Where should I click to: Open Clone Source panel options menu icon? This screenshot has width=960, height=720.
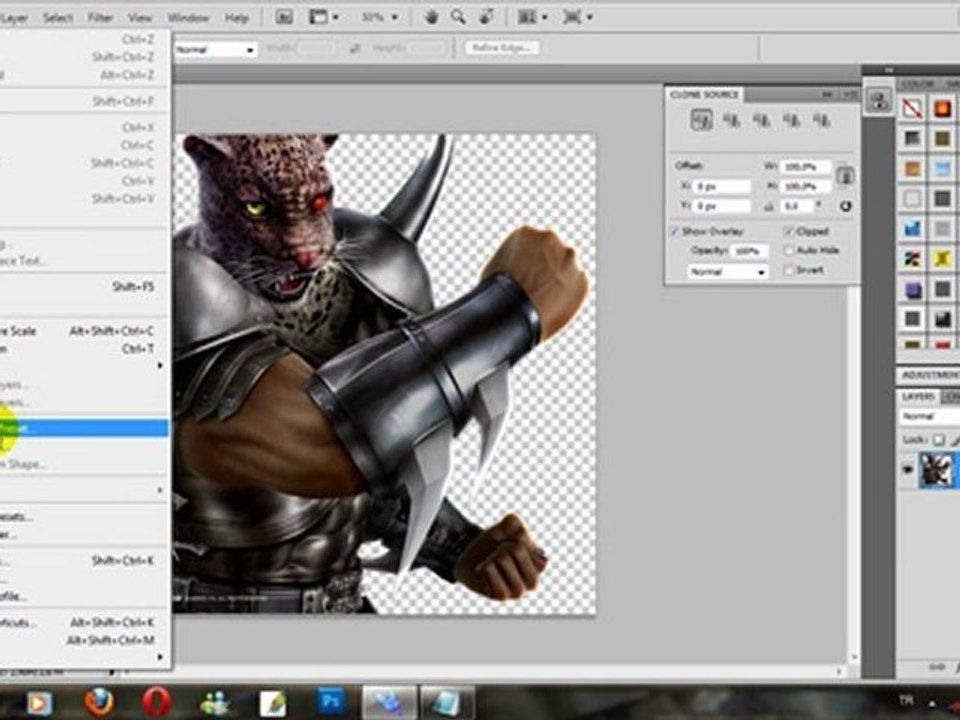[850, 94]
